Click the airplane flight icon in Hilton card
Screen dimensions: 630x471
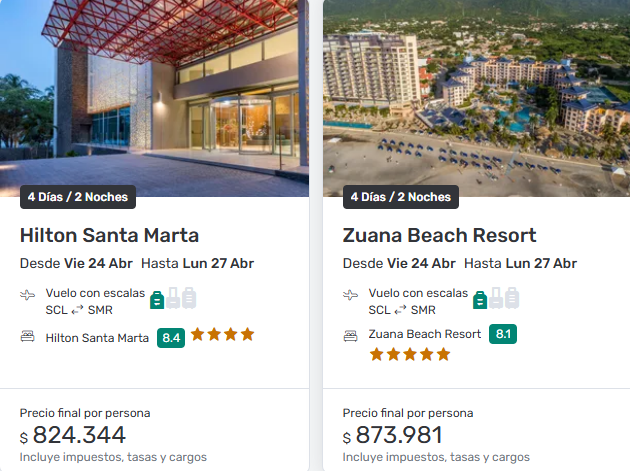click(x=27, y=295)
